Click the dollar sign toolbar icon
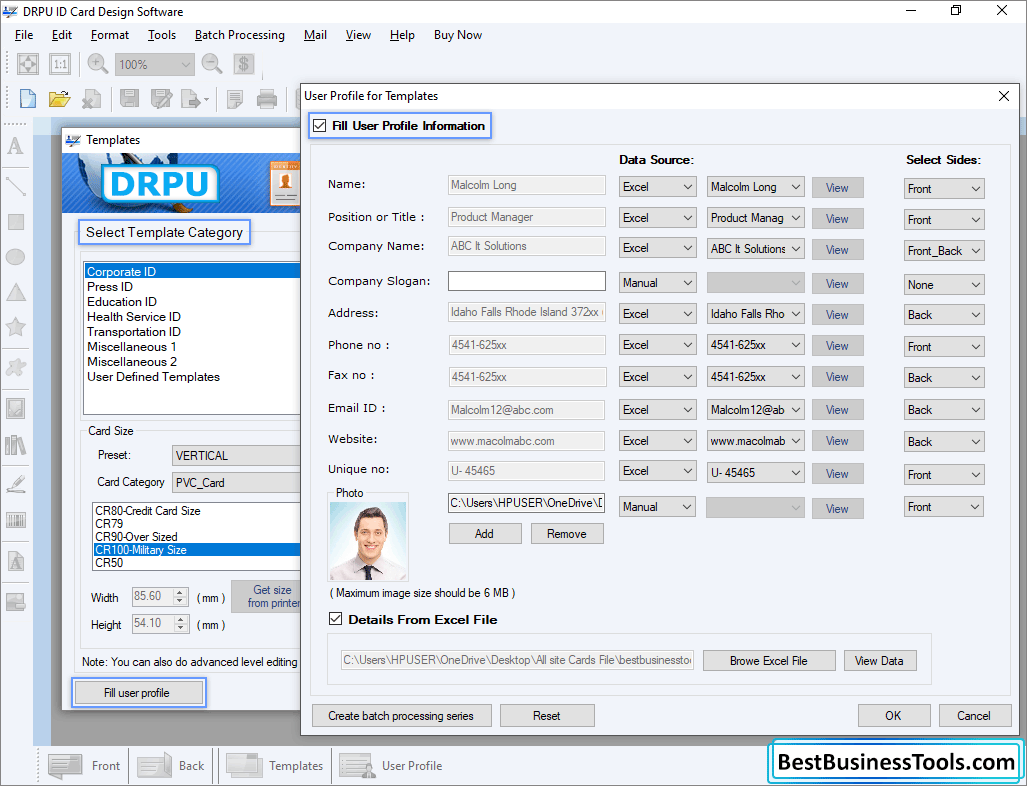Viewport: 1027px width, 786px height. pos(244,64)
